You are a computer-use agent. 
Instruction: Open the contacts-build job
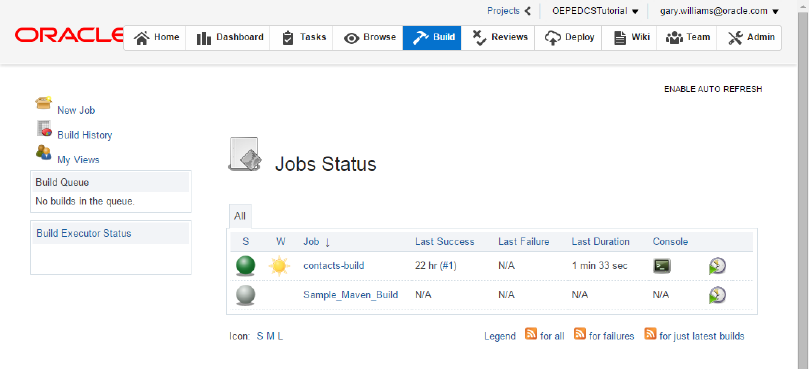tap(334, 266)
